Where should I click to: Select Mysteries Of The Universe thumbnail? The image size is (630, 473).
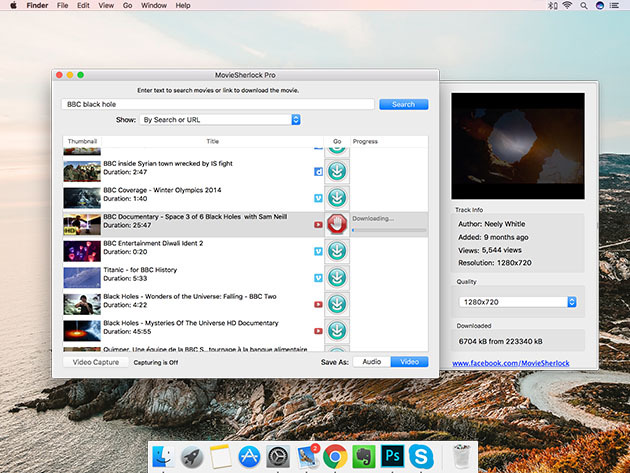[x=82, y=330]
